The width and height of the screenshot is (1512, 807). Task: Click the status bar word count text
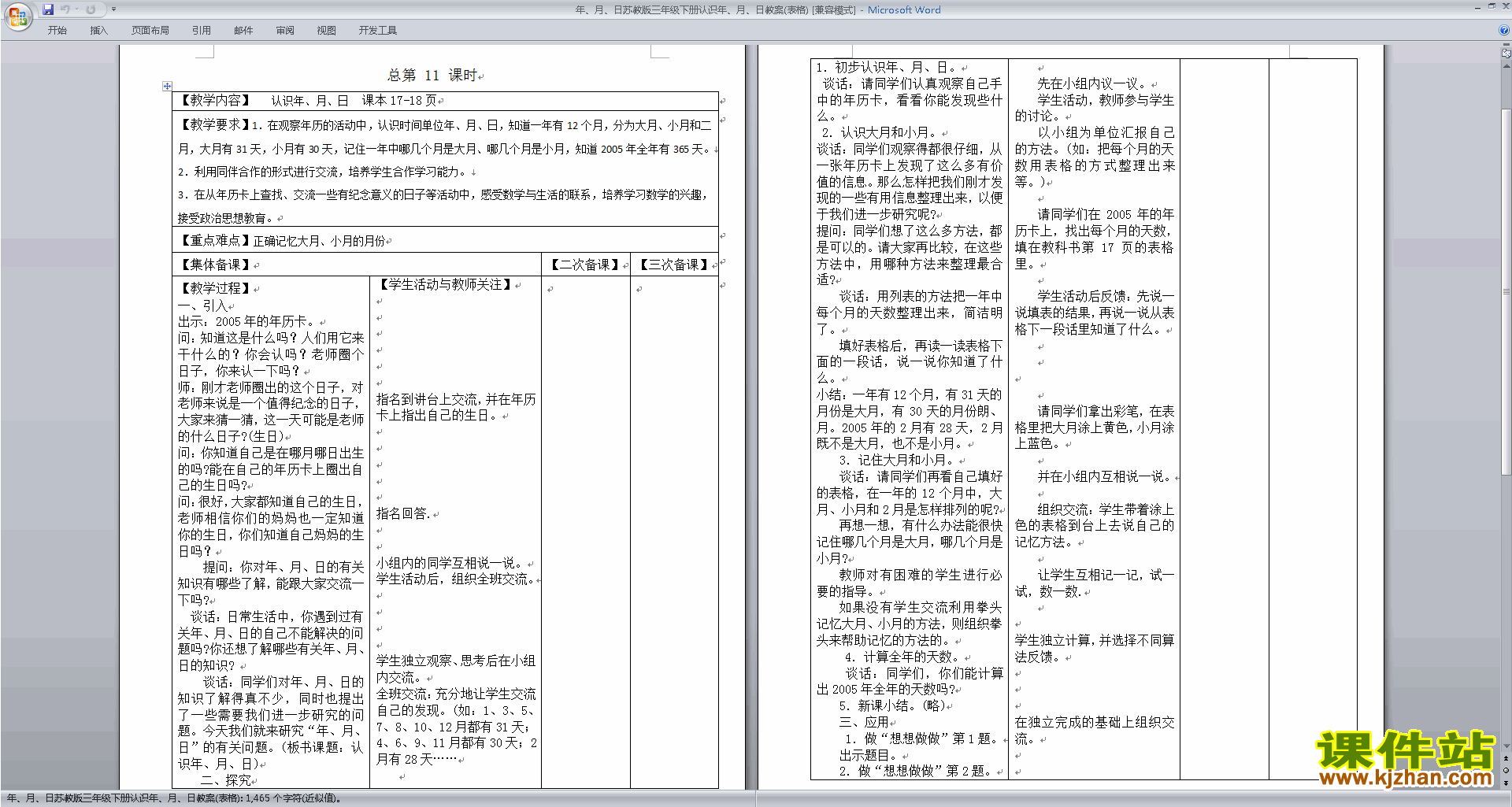[175, 798]
